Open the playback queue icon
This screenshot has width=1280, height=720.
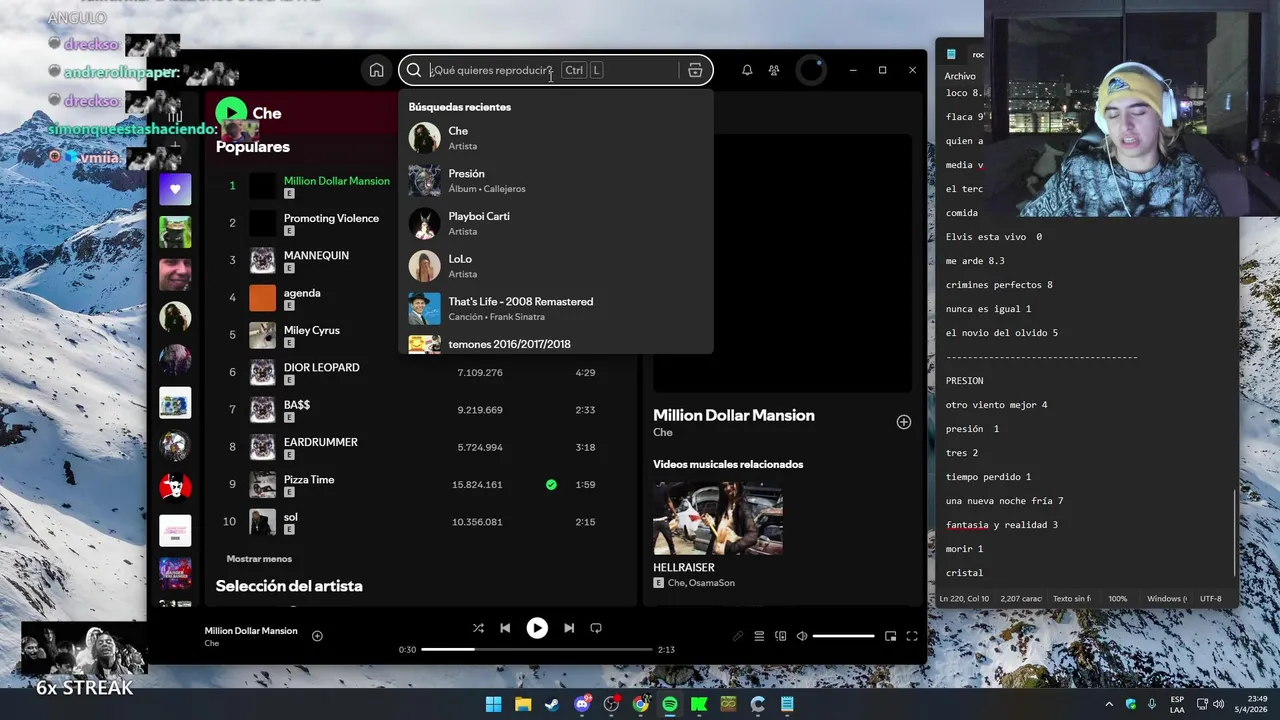click(759, 636)
